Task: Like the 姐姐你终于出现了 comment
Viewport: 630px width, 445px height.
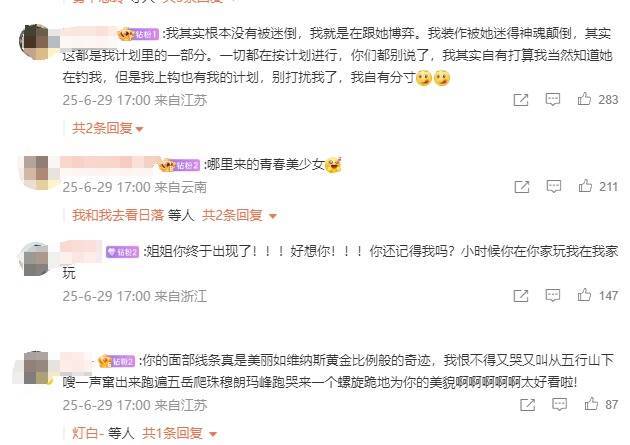Action: tap(584, 295)
